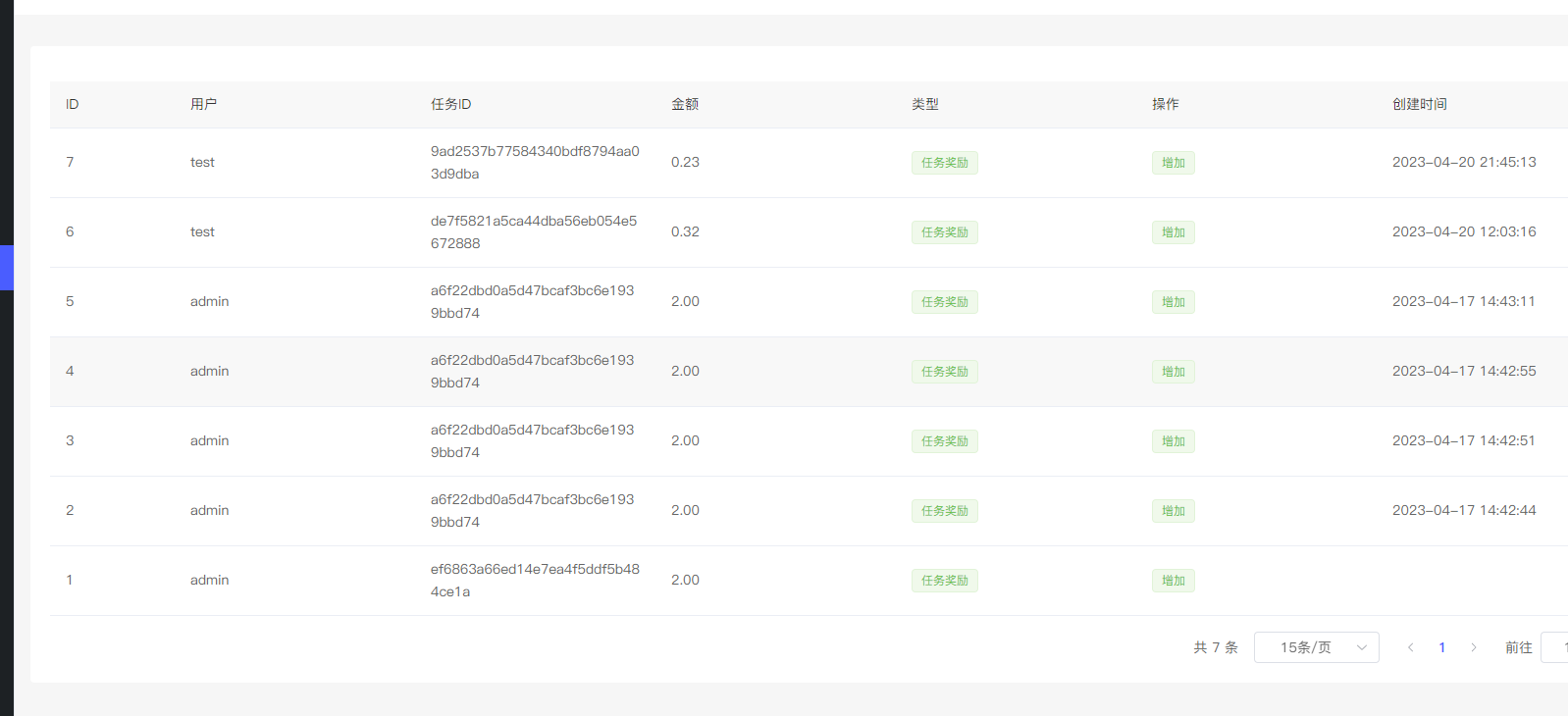The image size is (1568, 716).
Task: Click the 增加 tag in row ID 6
Action: [x=1173, y=232]
